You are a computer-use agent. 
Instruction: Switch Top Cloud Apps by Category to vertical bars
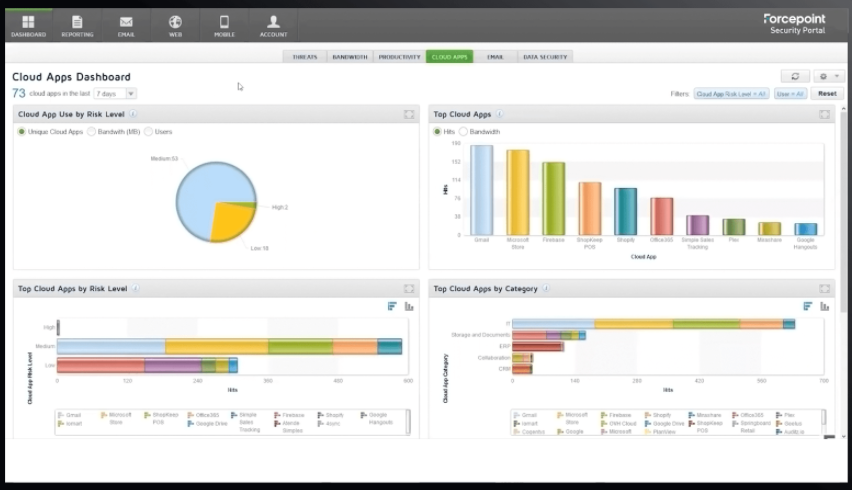(x=825, y=306)
